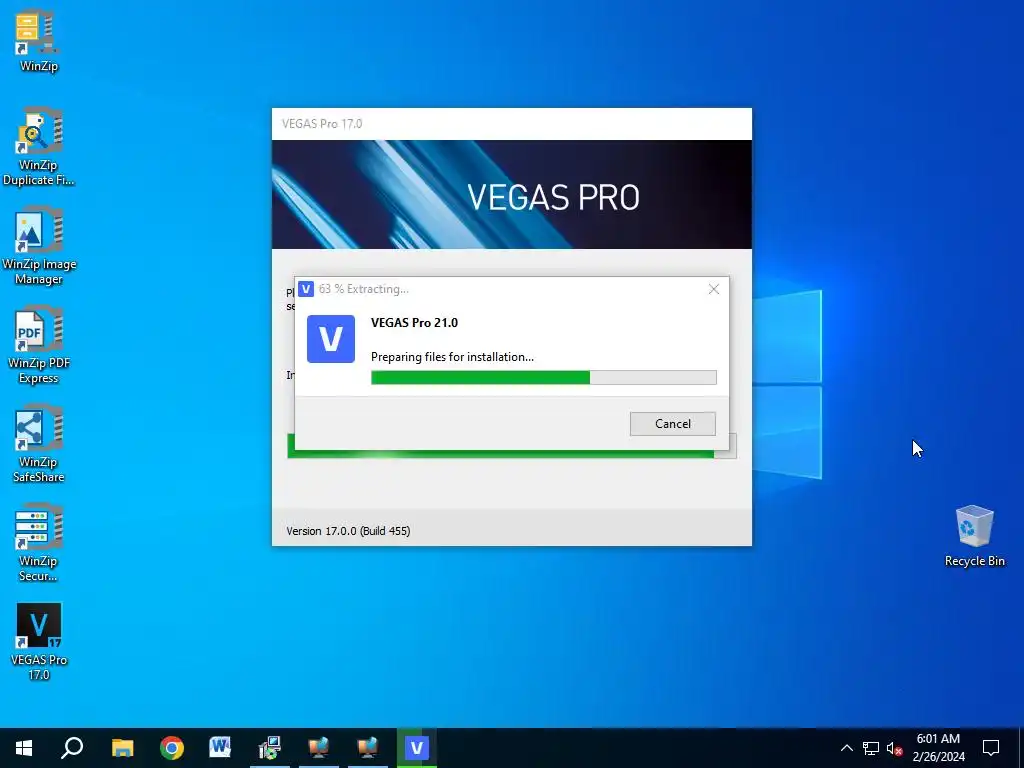Viewport: 1024px width, 768px height.
Task: Open network status tray icon
Action: (x=871, y=748)
